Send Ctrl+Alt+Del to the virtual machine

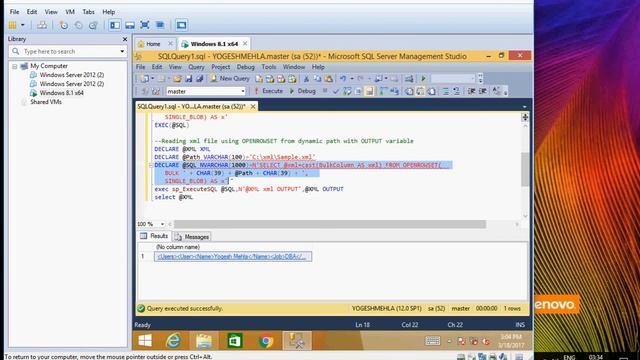(x=42, y=25)
